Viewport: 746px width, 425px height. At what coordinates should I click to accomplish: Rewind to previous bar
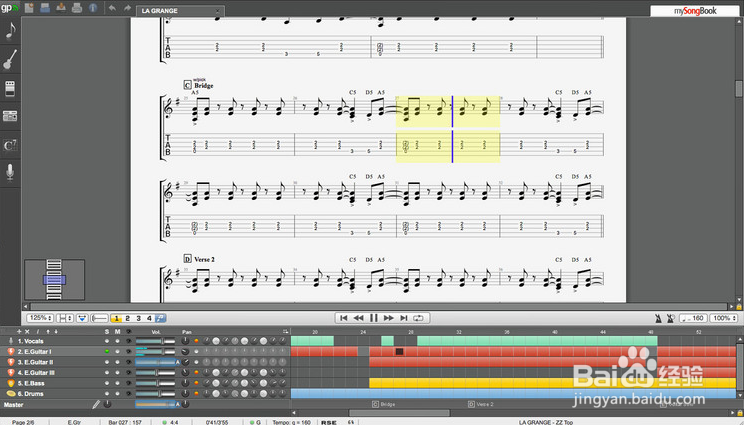coord(358,318)
